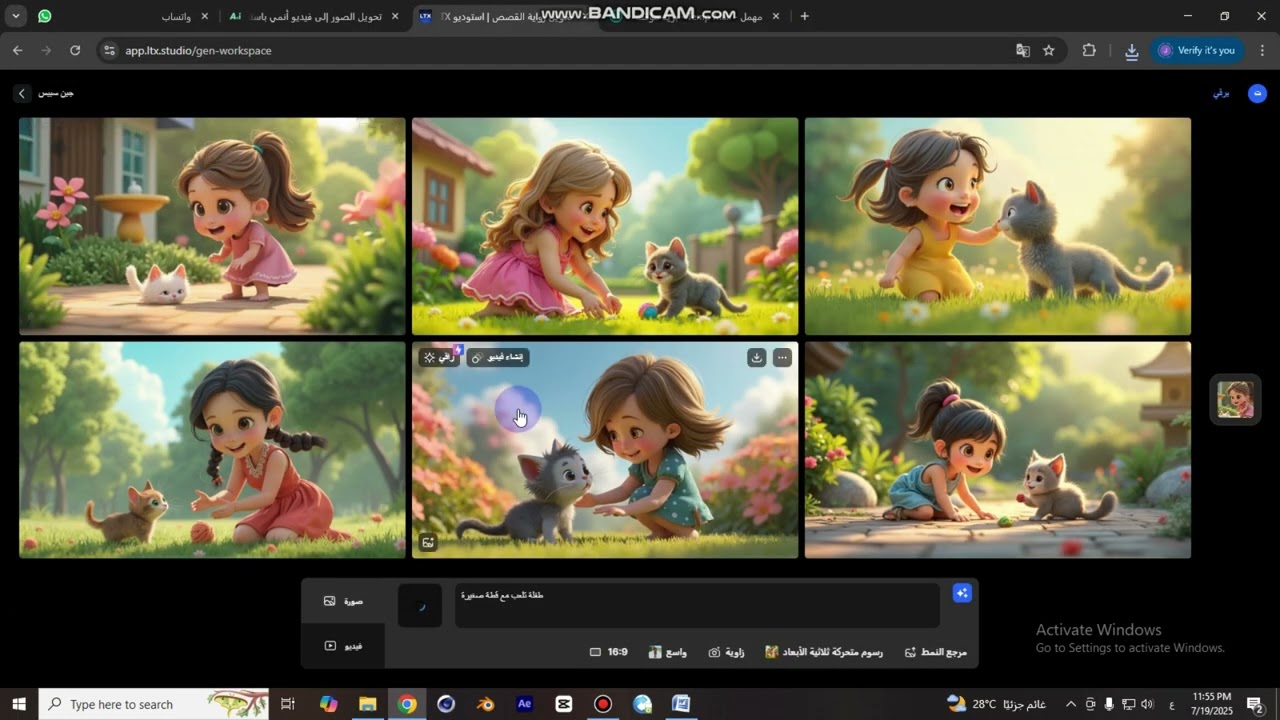Click the Bandicam record taskbar icon
Viewport: 1280px width, 720px height.
pyautogui.click(x=603, y=704)
